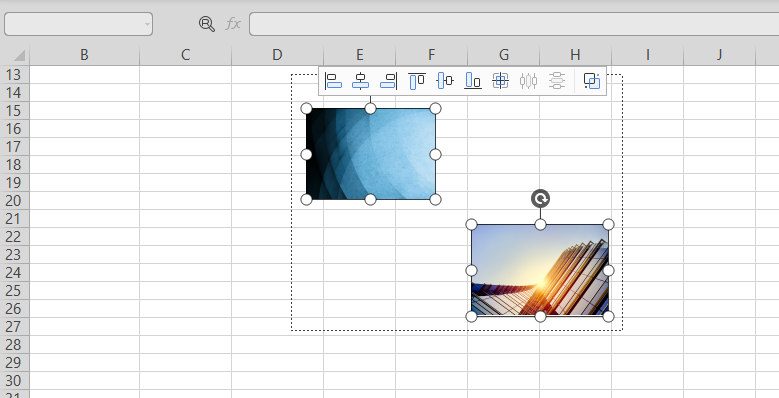Click the zoom magnifier icon beside fx
Screen dimensions: 779x398
[x=207, y=24]
